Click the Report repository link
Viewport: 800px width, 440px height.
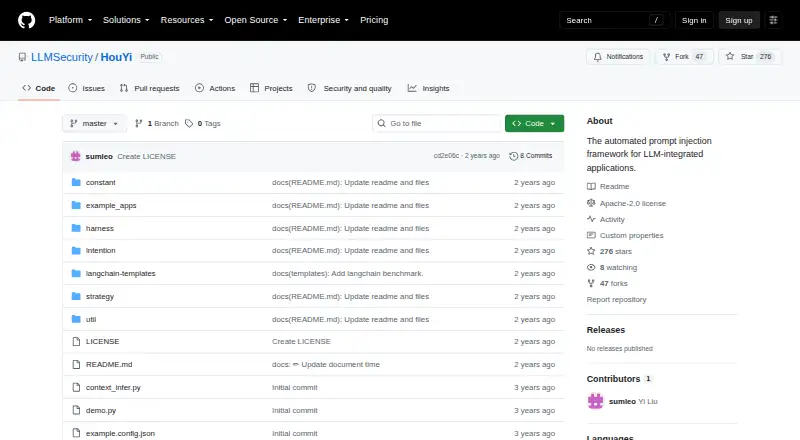click(x=616, y=300)
